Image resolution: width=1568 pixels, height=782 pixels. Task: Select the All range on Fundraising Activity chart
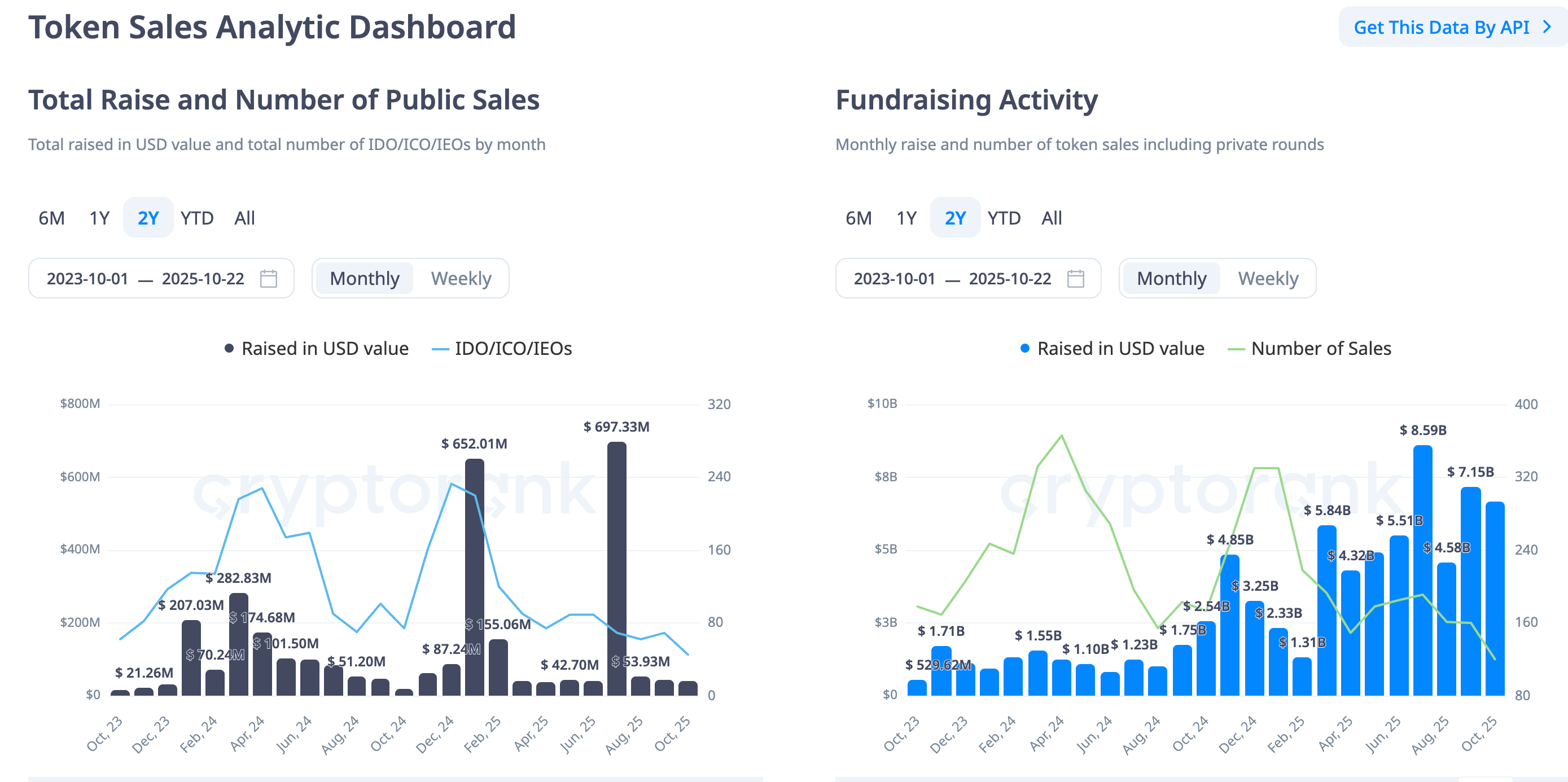[1051, 217]
